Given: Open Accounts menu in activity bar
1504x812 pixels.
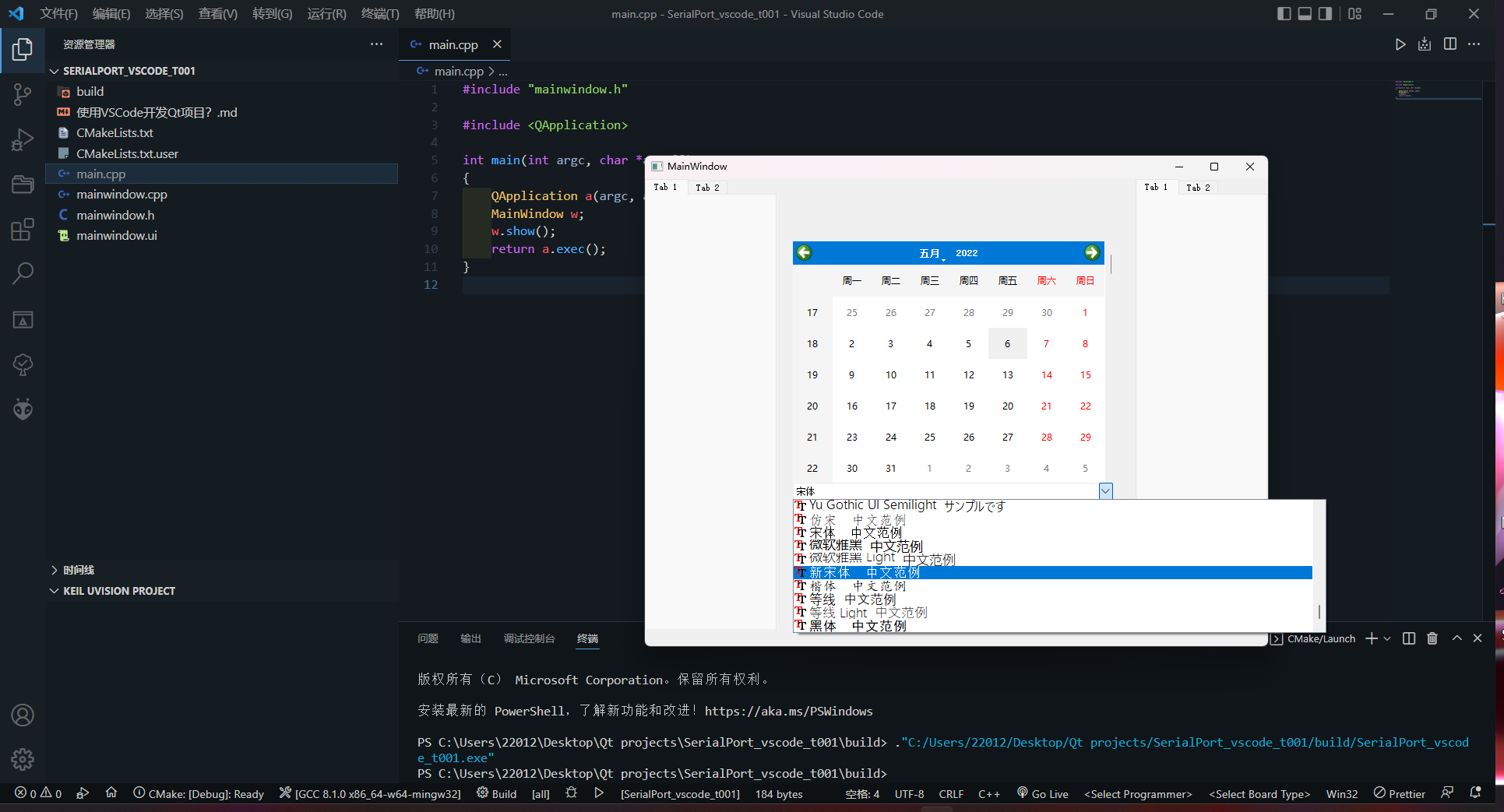Looking at the screenshot, I should point(23,715).
